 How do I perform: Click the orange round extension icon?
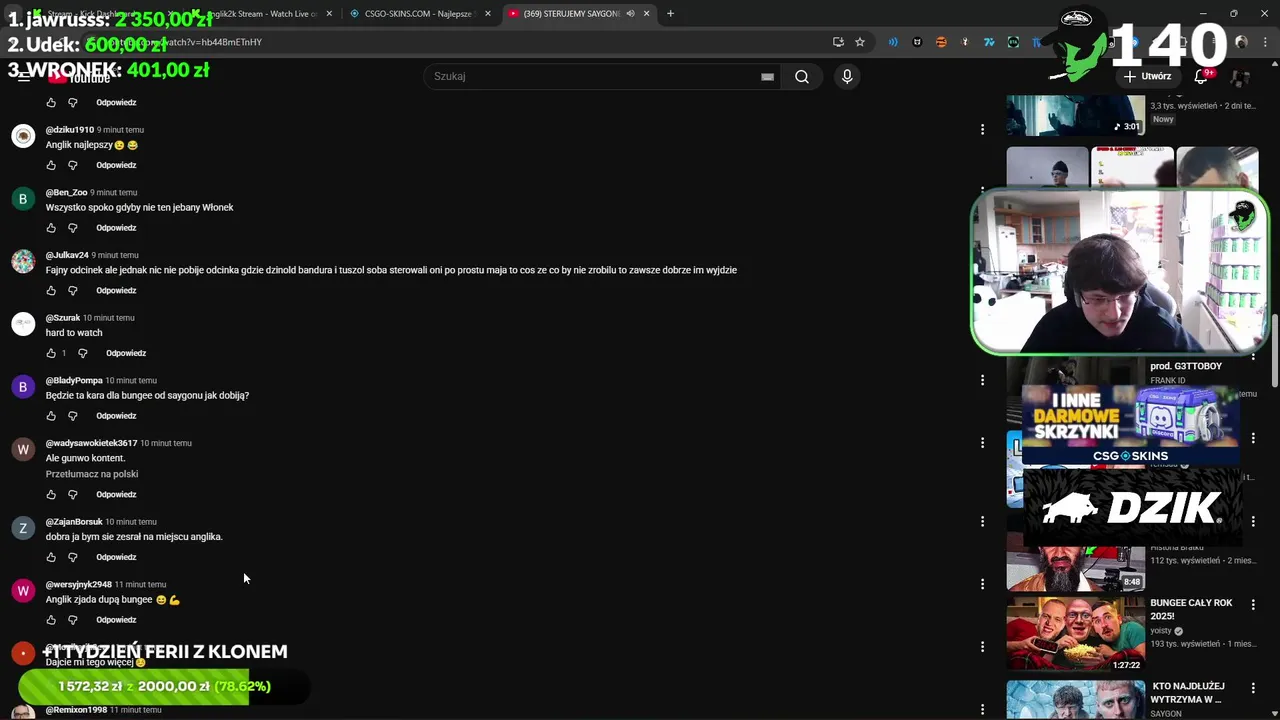pyautogui.click(x=941, y=42)
